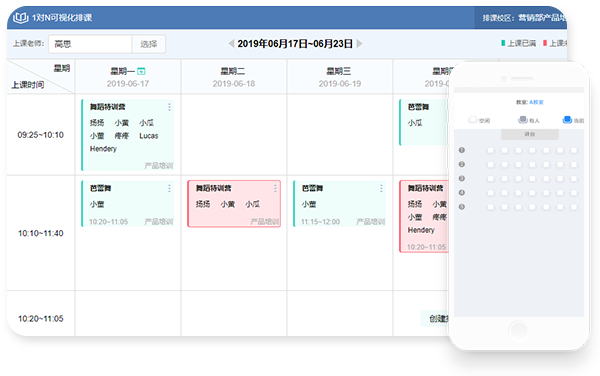The height and width of the screenshot is (376, 600).
Task: Click the book logo icon in header
Action: click(21, 18)
